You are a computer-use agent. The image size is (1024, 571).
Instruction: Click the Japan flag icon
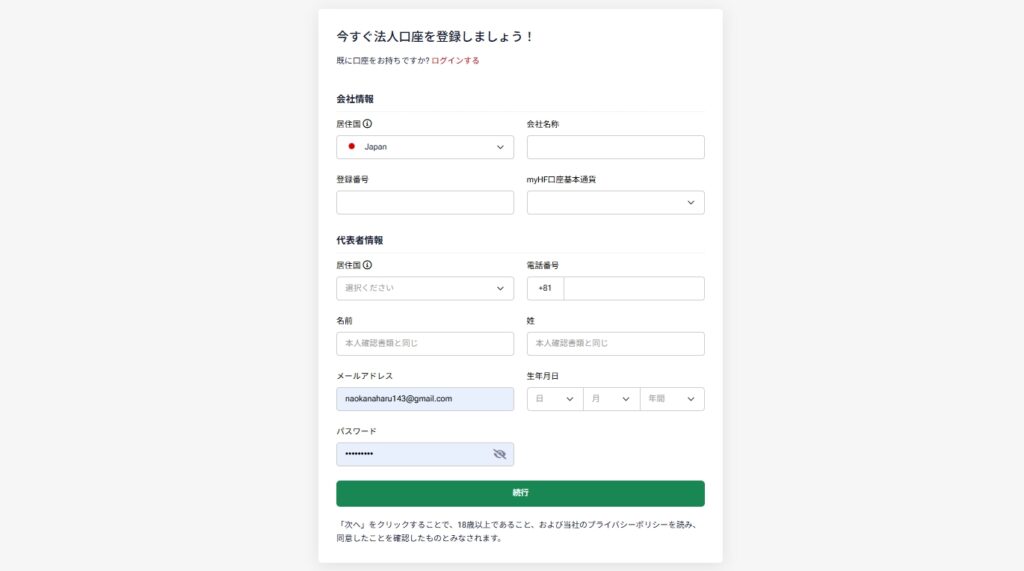351,147
